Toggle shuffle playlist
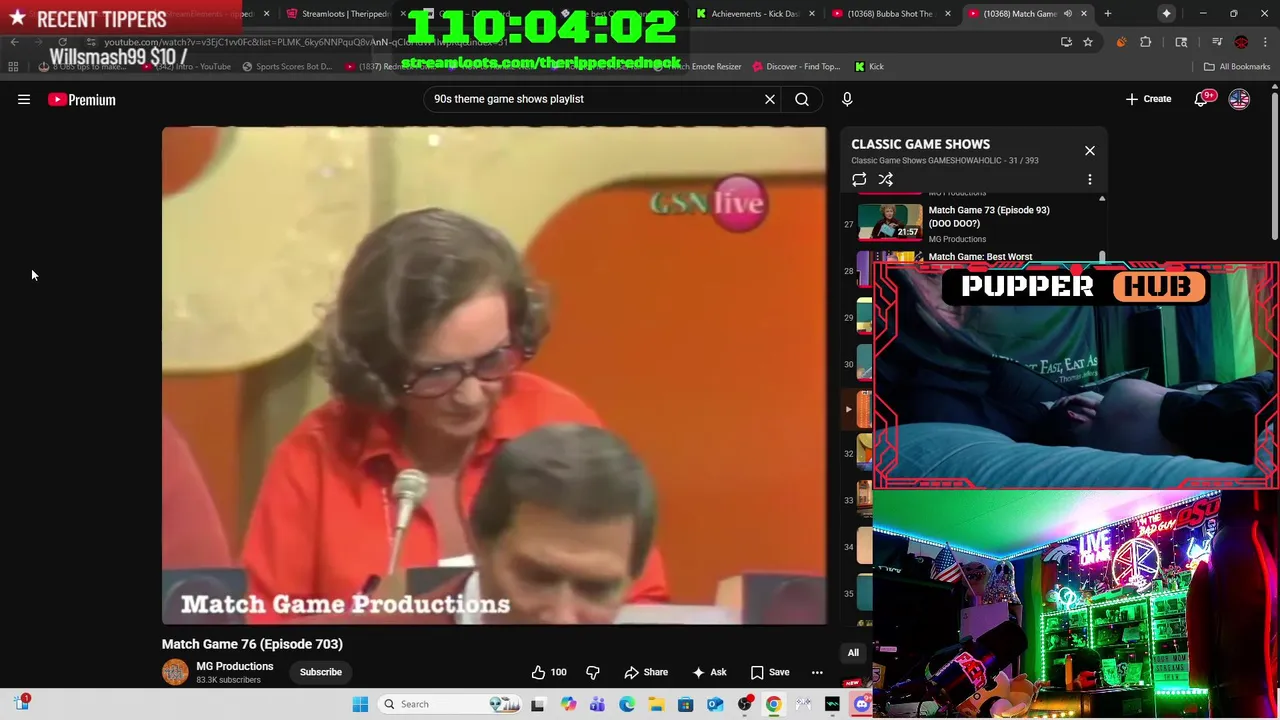1280x720 pixels. click(886, 180)
